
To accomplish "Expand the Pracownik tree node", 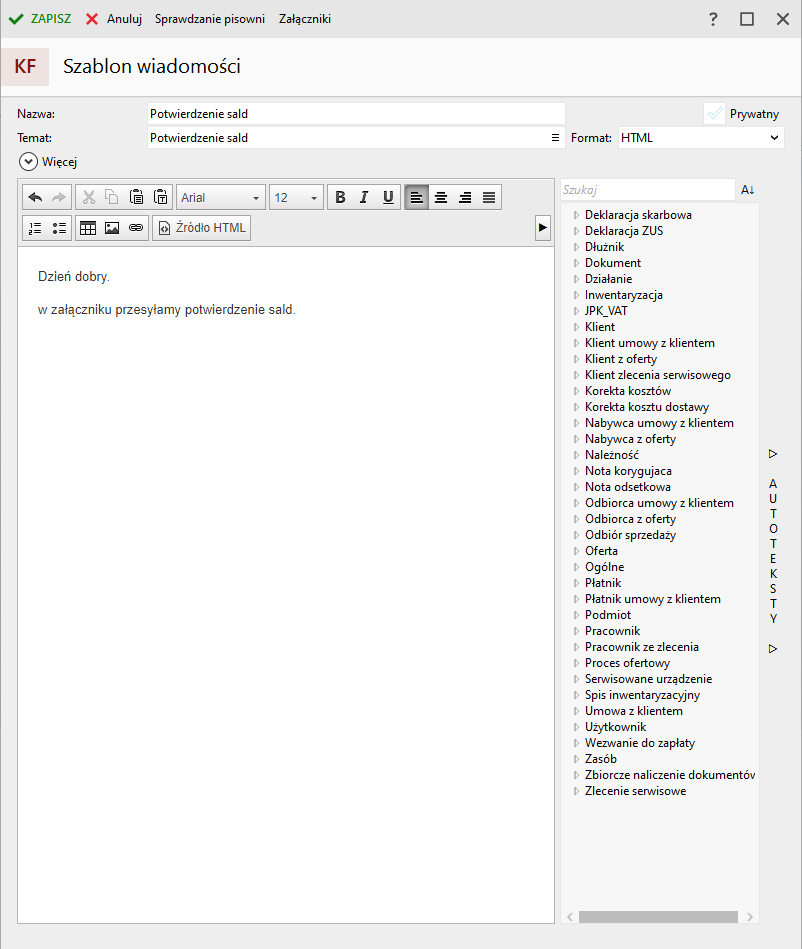I will tap(576, 631).
